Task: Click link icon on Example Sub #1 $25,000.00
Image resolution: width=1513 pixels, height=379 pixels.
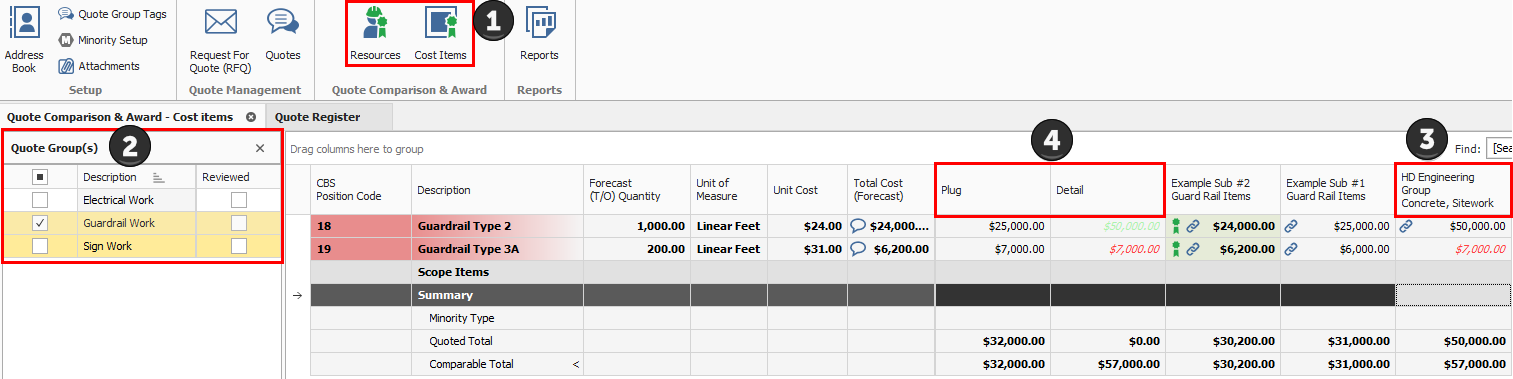Action: point(1292,226)
